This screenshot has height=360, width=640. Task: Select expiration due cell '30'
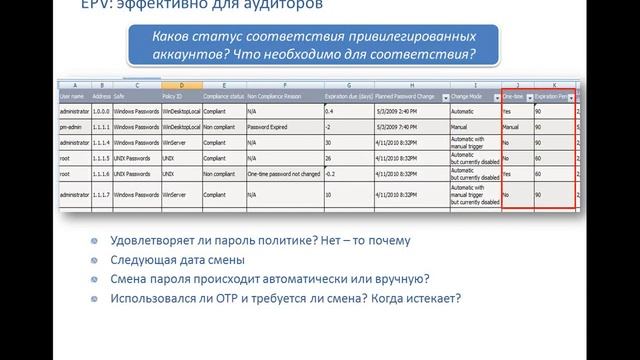[x=349, y=143]
